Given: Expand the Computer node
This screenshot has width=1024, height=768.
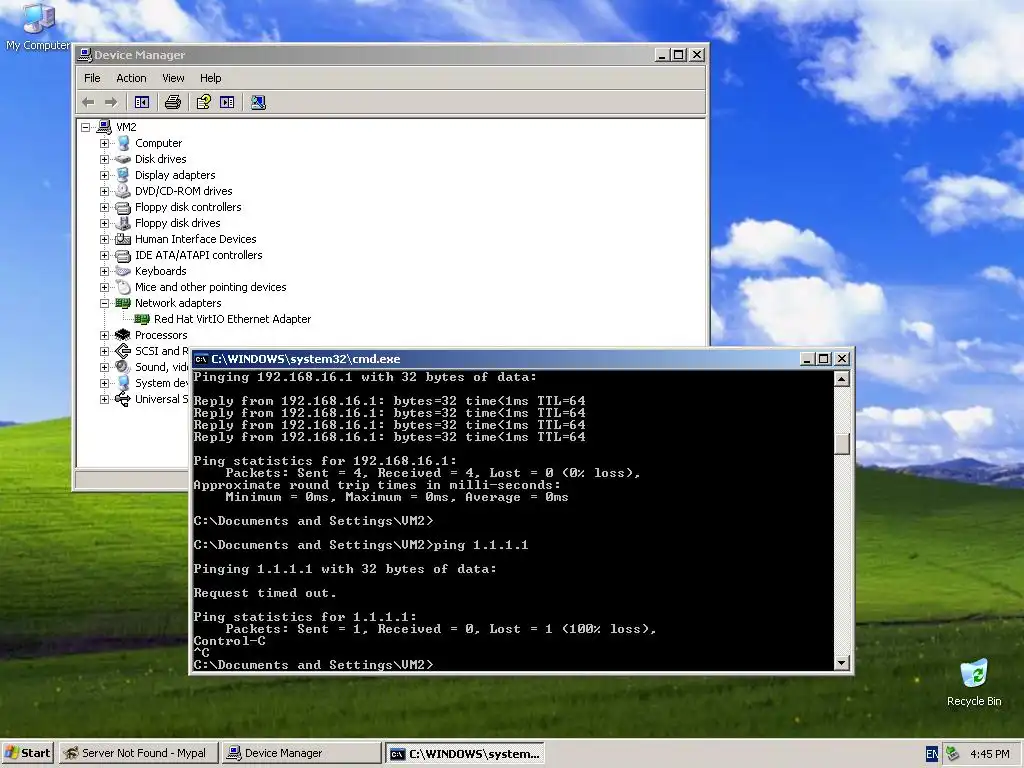Looking at the screenshot, I should pos(104,143).
